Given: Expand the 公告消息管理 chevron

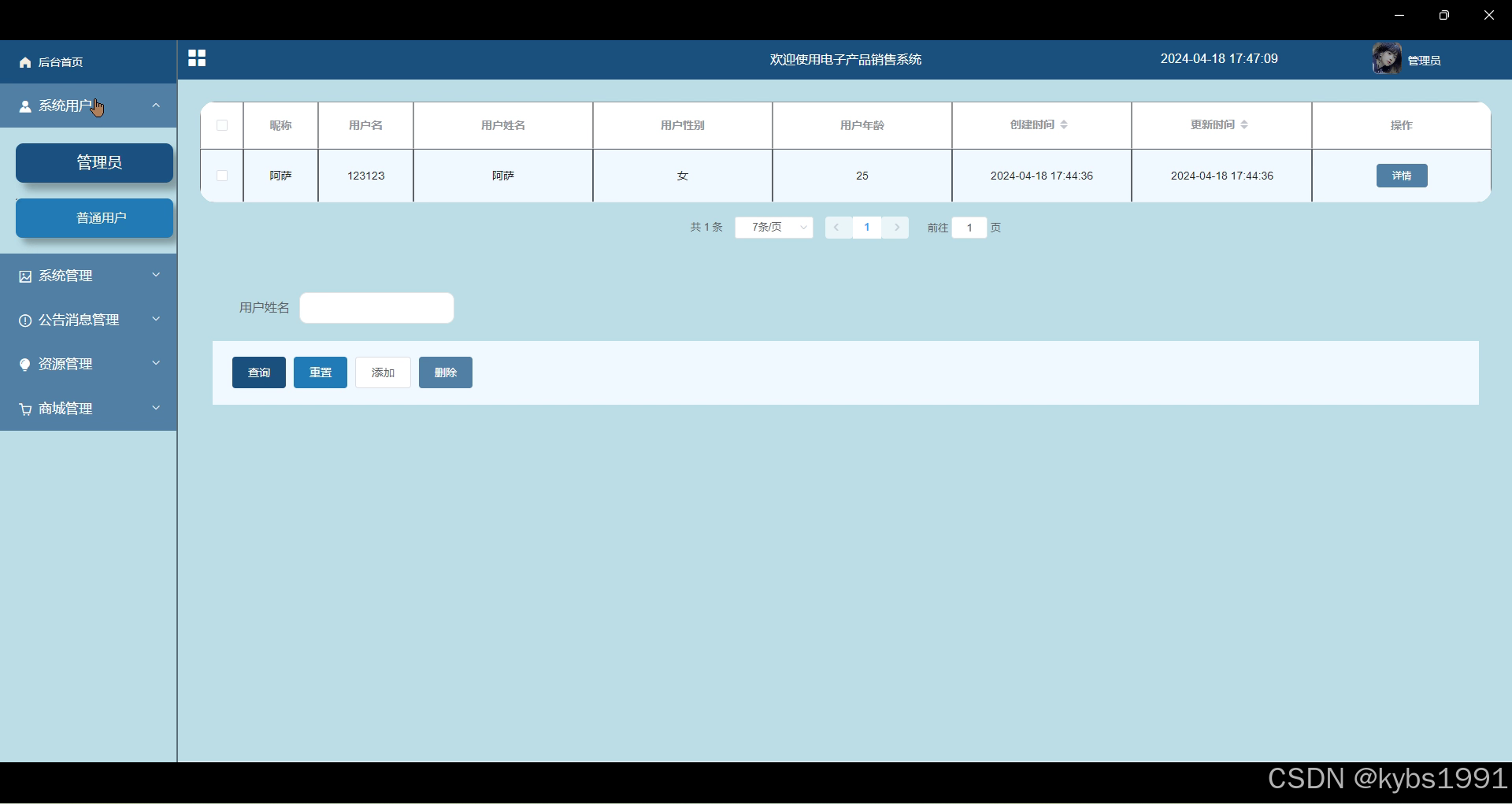Looking at the screenshot, I should coord(156,319).
